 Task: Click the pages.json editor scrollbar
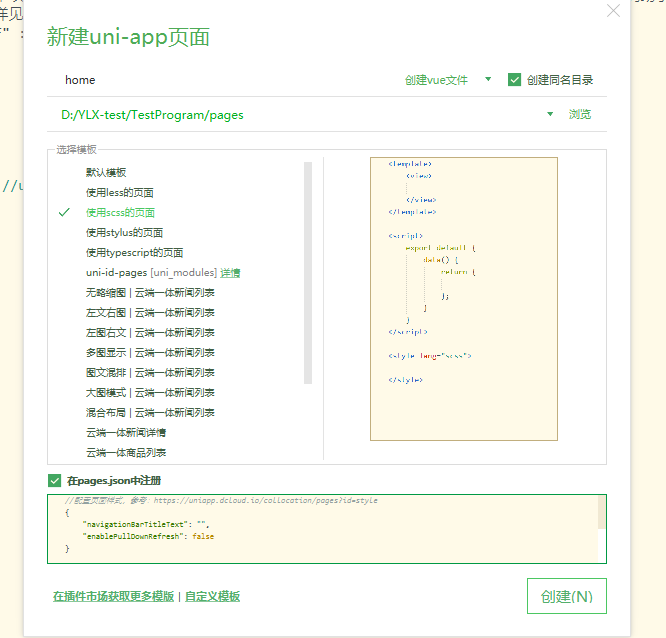click(x=601, y=512)
